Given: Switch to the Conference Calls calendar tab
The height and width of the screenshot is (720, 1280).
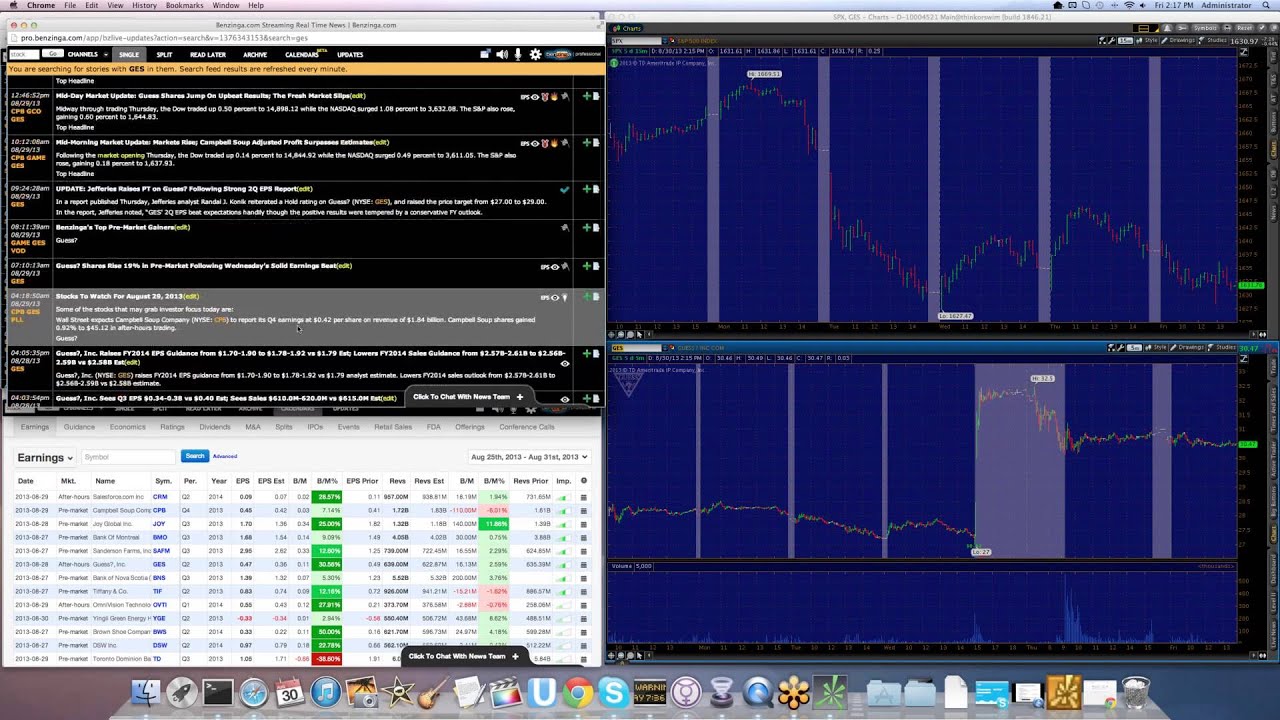Looking at the screenshot, I should click(527, 427).
